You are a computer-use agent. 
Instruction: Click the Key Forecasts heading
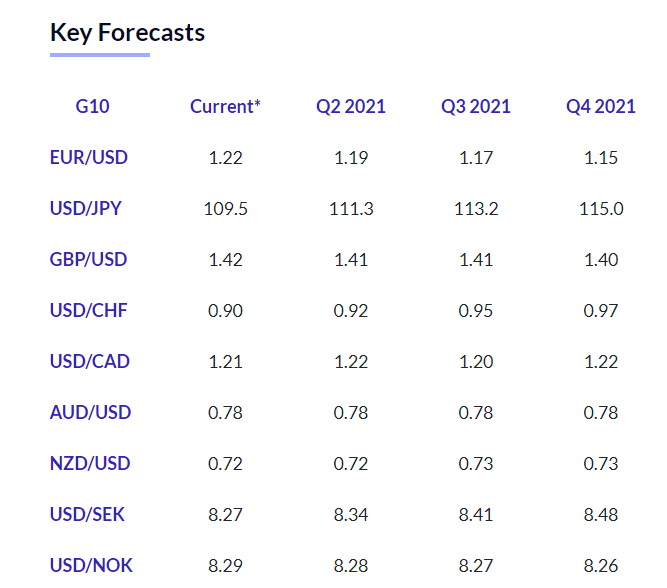tap(127, 33)
